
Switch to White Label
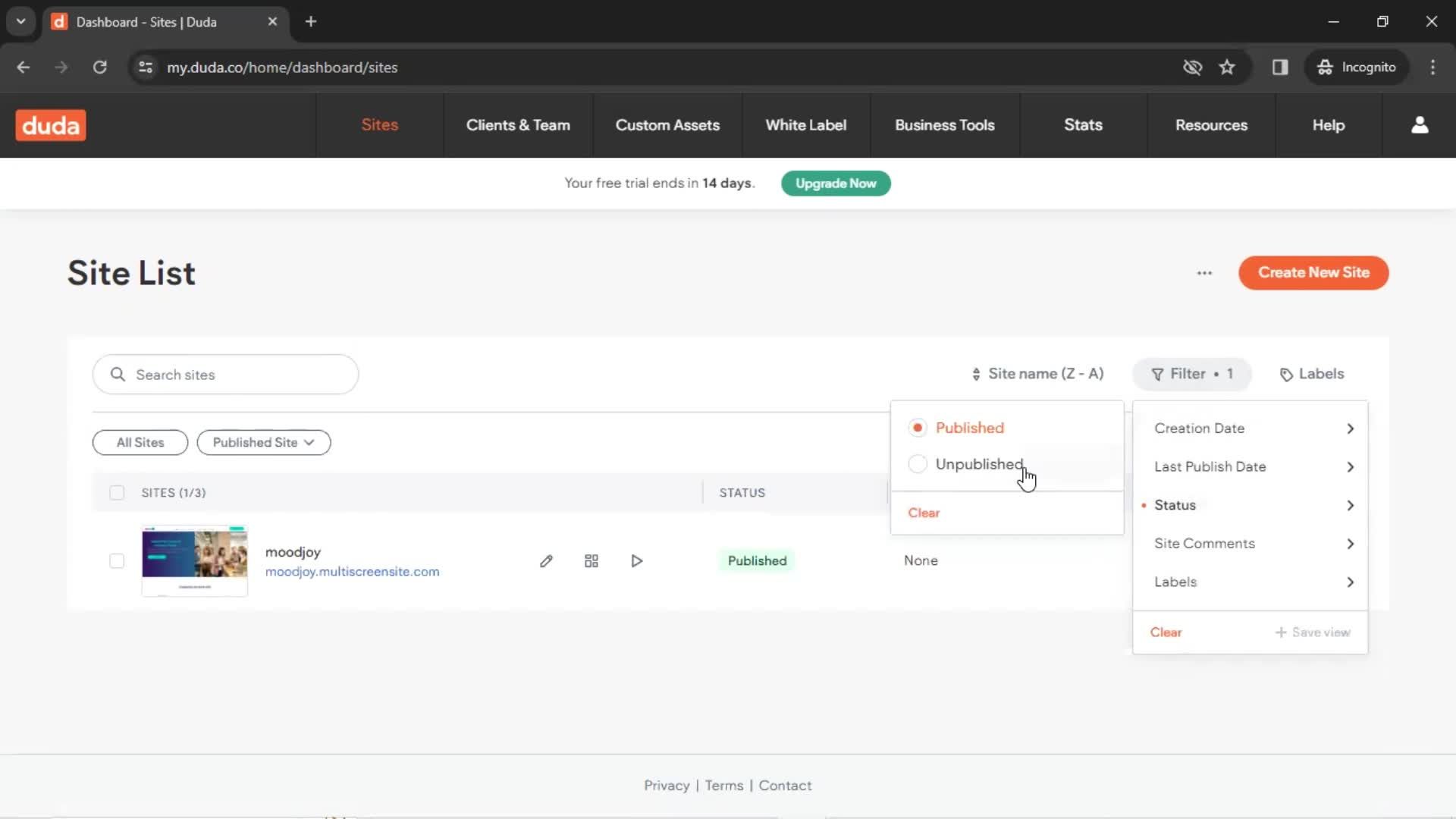(806, 125)
